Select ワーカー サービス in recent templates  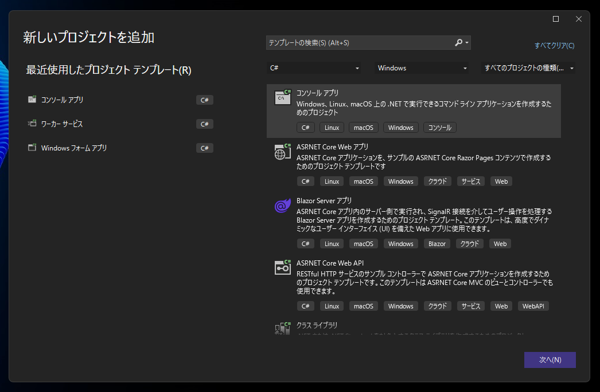[62, 124]
